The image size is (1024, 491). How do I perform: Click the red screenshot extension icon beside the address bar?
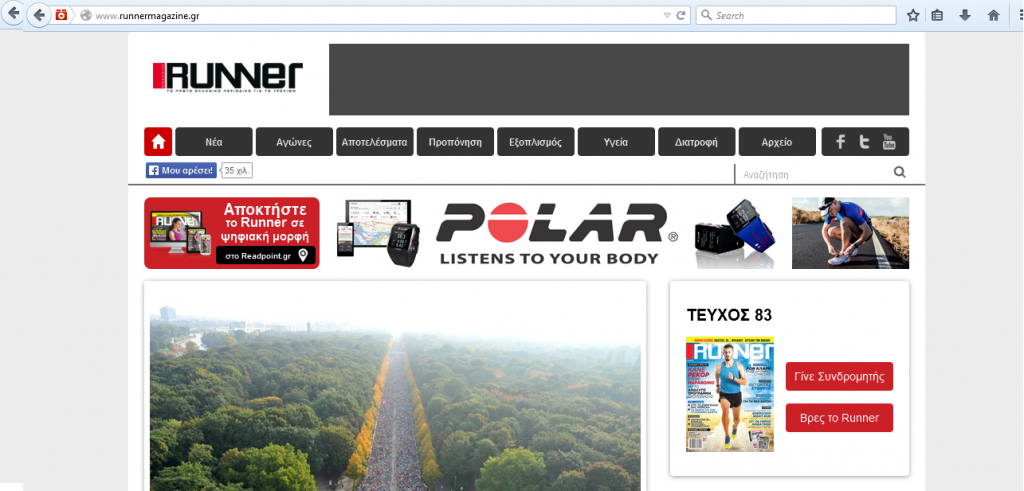point(61,15)
